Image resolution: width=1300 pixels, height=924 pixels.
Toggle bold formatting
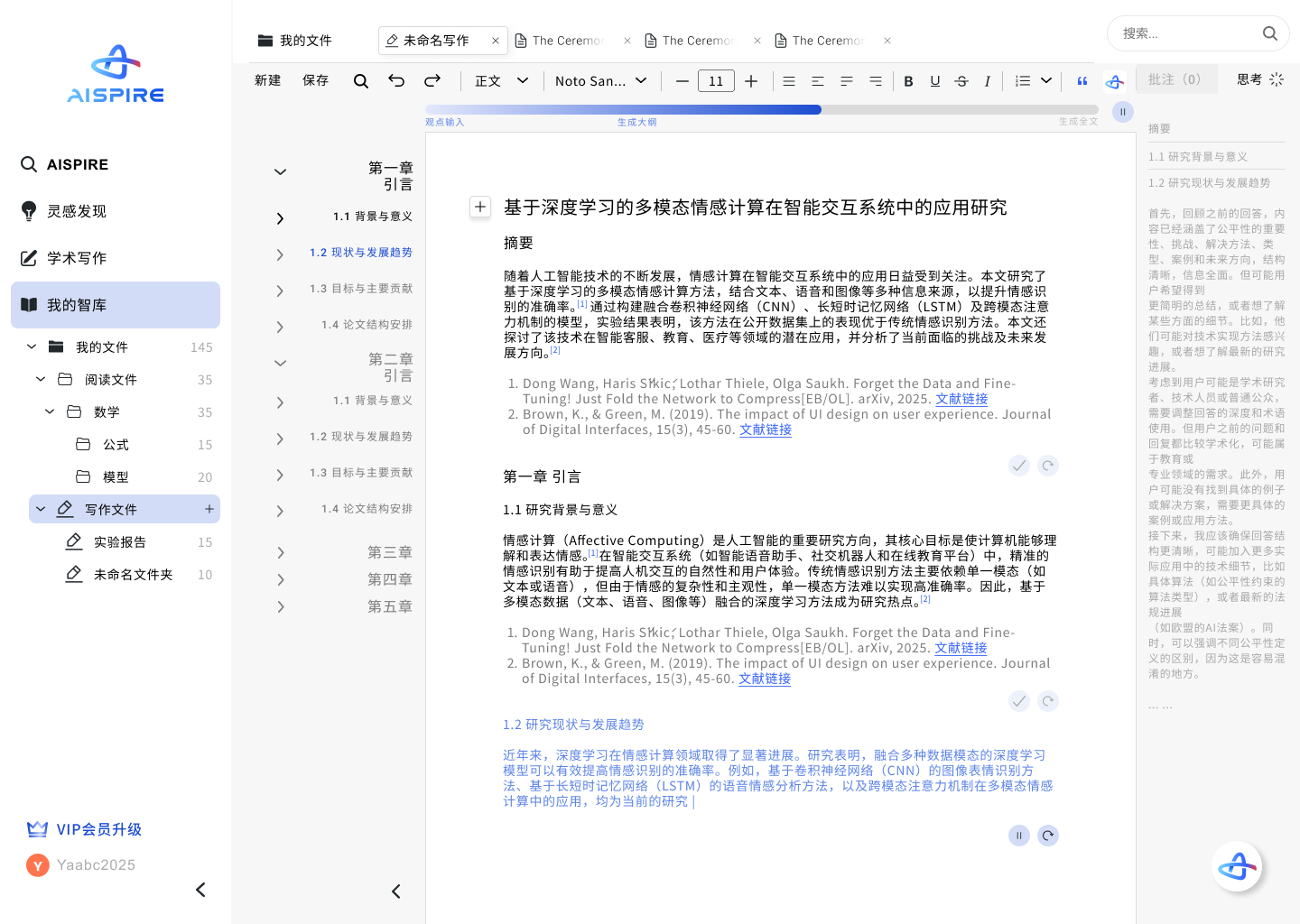(x=908, y=81)
